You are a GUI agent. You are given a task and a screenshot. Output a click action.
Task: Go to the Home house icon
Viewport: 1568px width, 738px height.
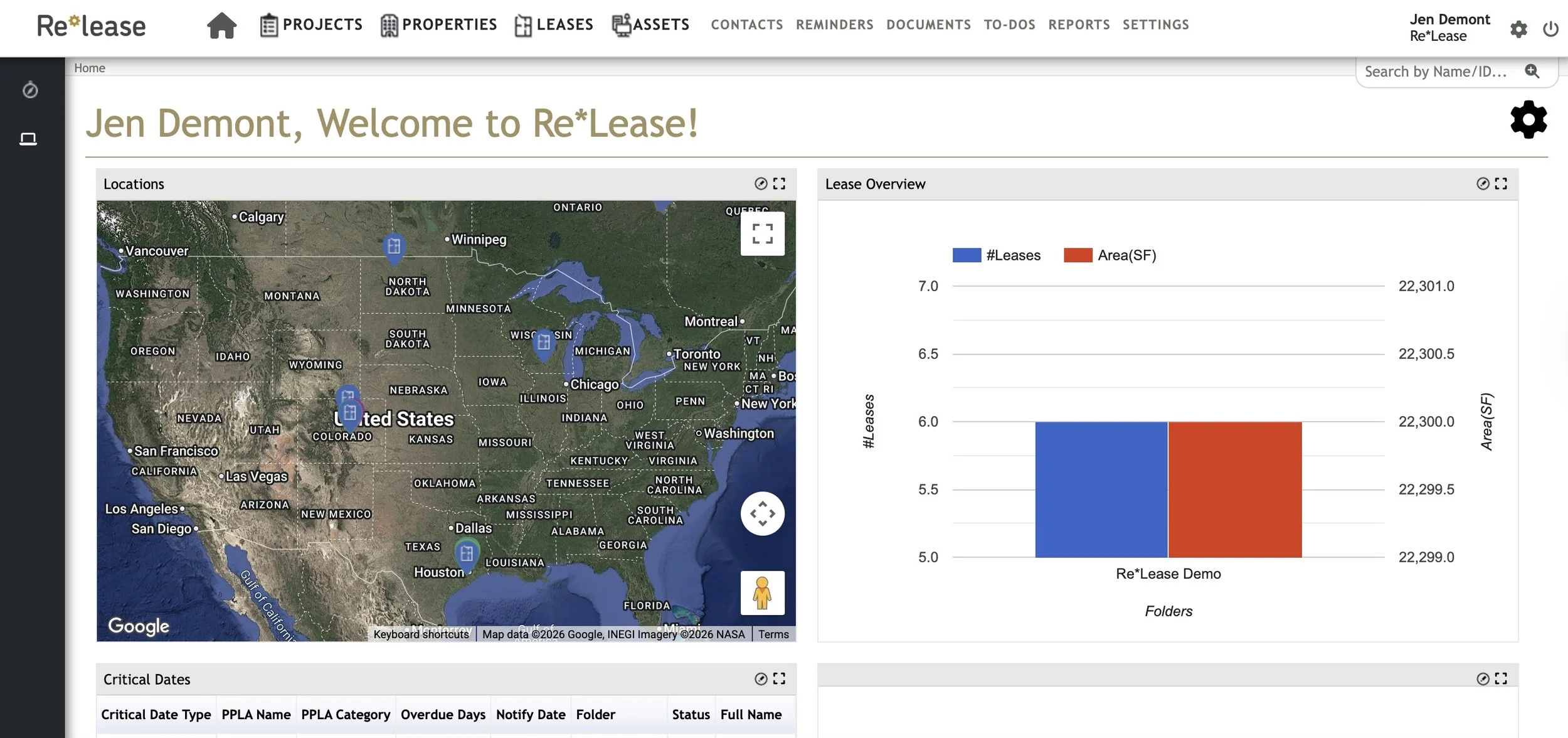pos(221,26)
